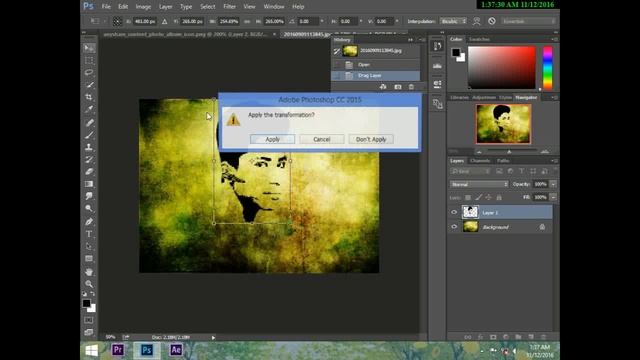Select the Eraser tool
640x360 pixels.
point(89,172)
